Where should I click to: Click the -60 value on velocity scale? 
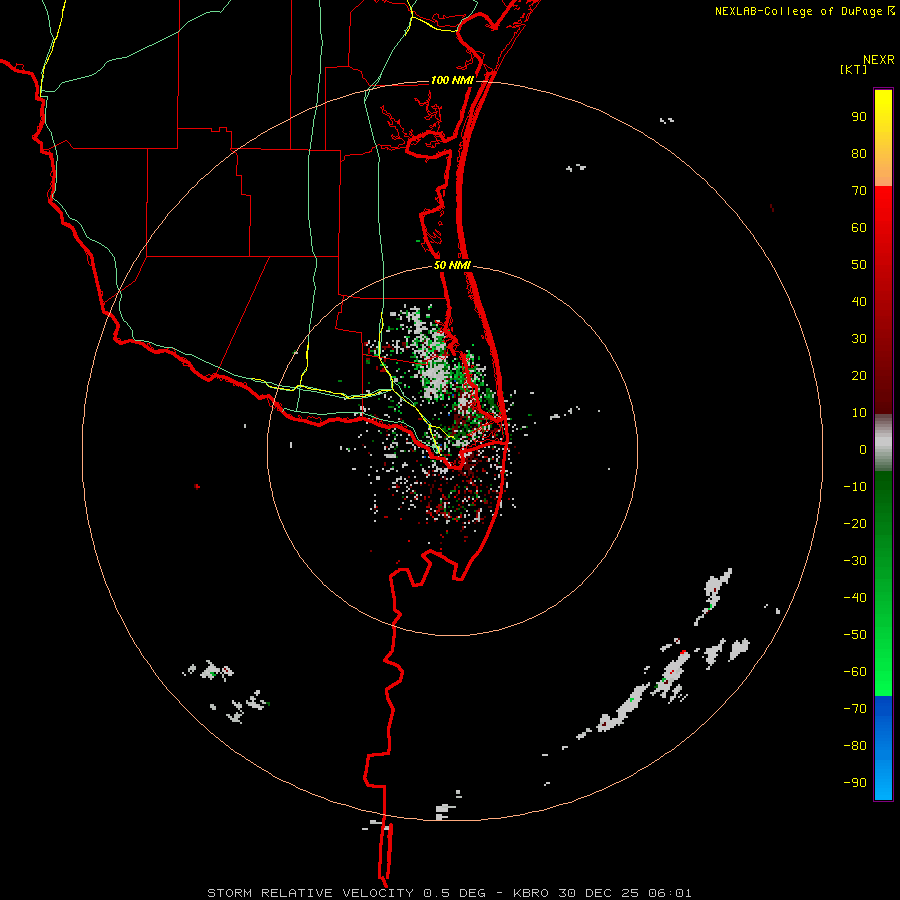(855, 672)
